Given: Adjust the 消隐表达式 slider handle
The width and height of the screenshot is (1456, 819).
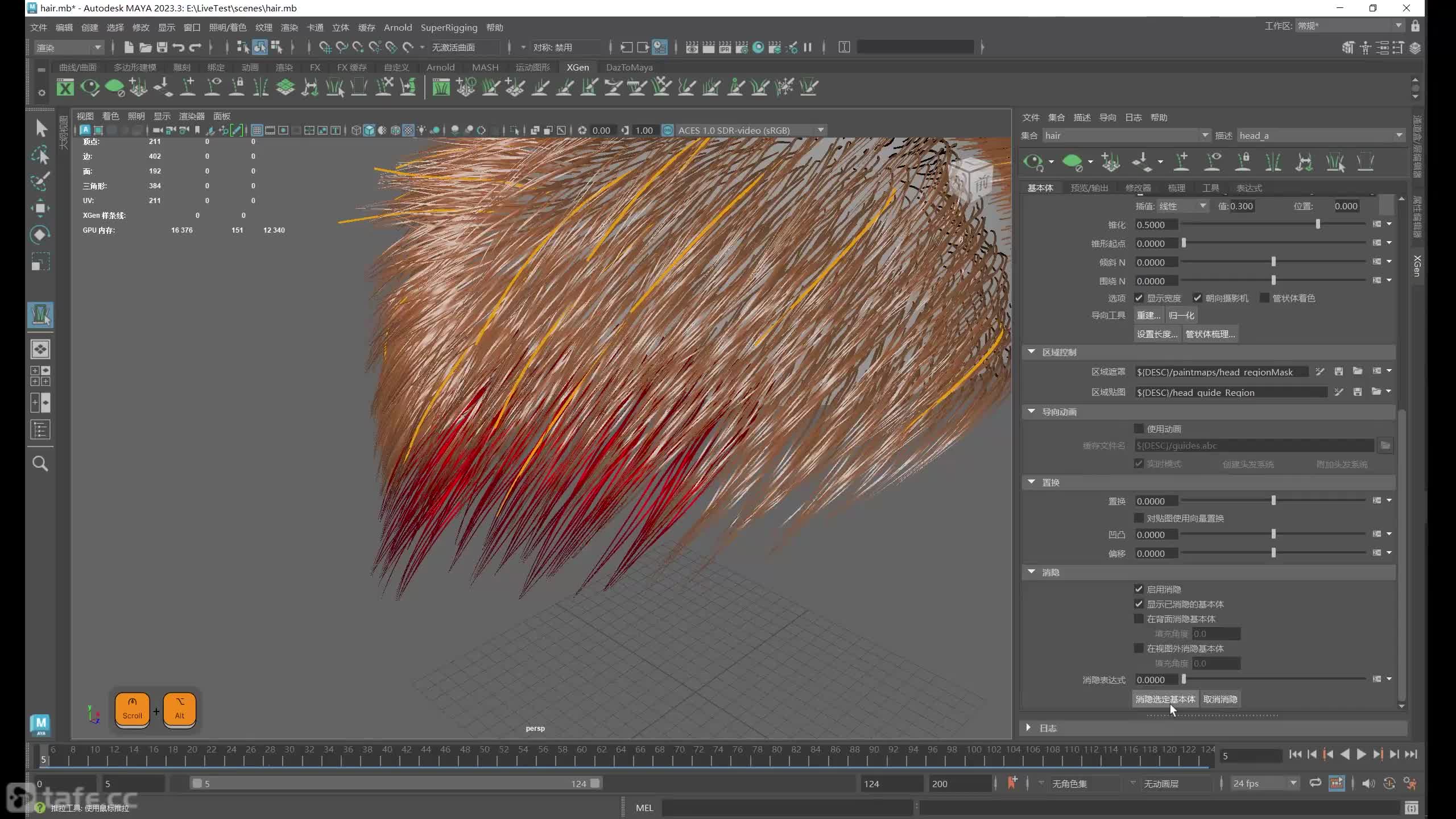Looking at the screenshot, I should click(1184, 679).
